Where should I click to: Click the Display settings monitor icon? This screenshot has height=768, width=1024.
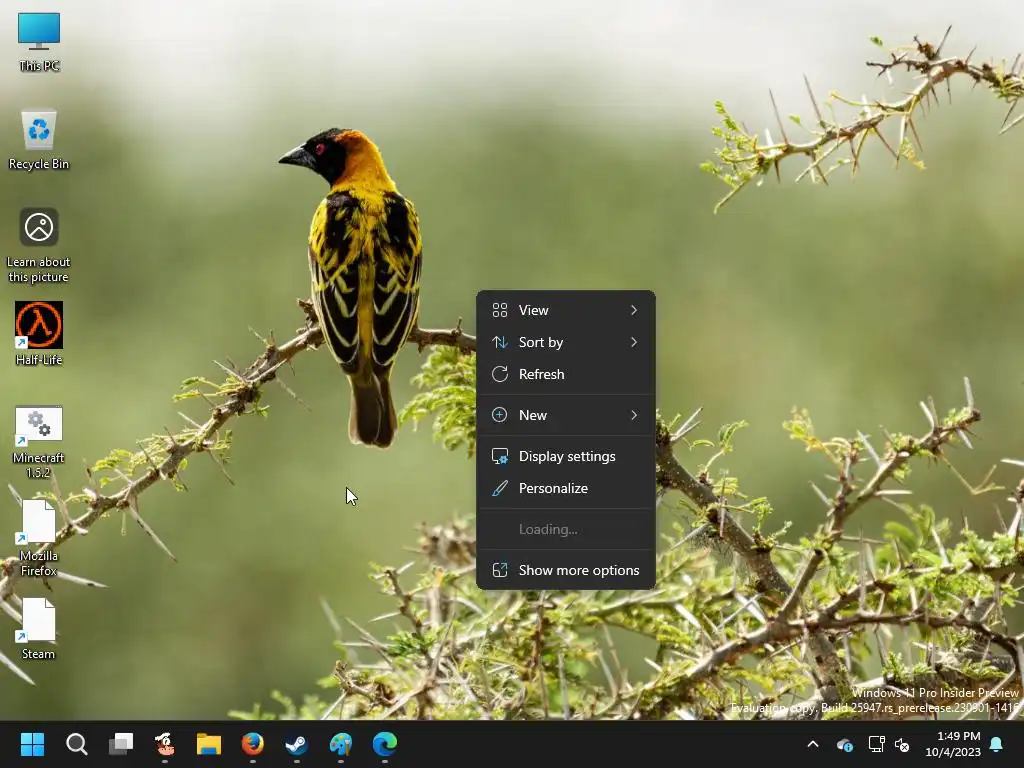(x=500, y=456)
